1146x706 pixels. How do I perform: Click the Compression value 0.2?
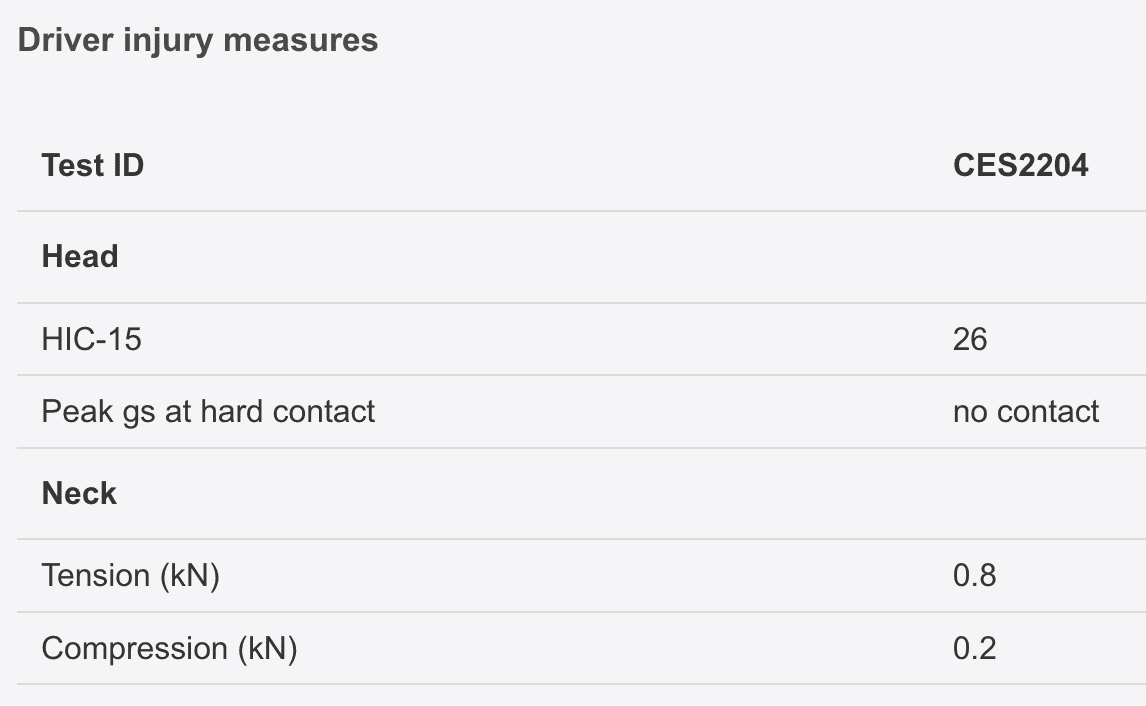pyautogui.click(x=974, y=648)
